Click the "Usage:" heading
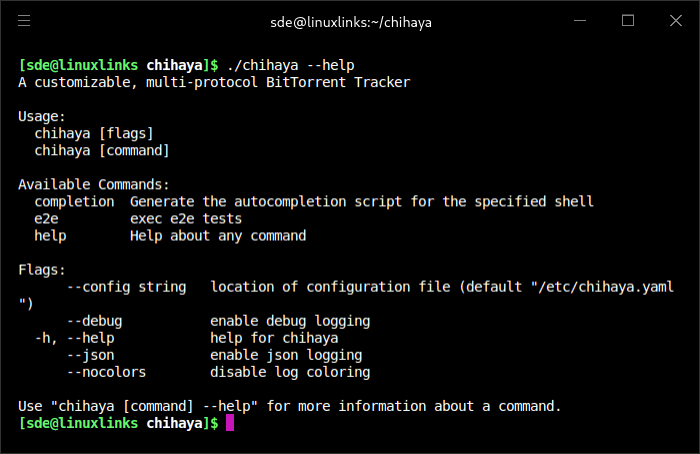 tap(42, 116)
